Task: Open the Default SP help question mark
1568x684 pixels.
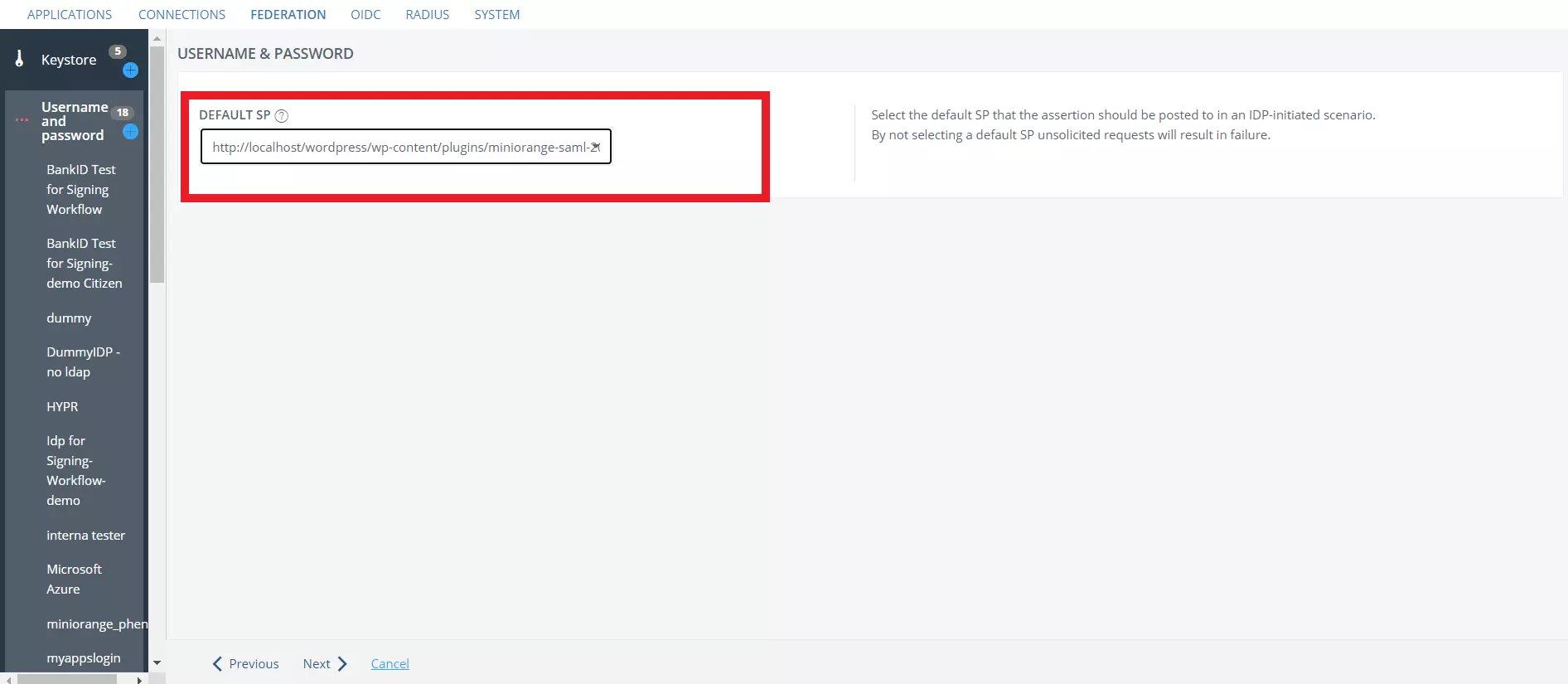Action: (282, 116)
